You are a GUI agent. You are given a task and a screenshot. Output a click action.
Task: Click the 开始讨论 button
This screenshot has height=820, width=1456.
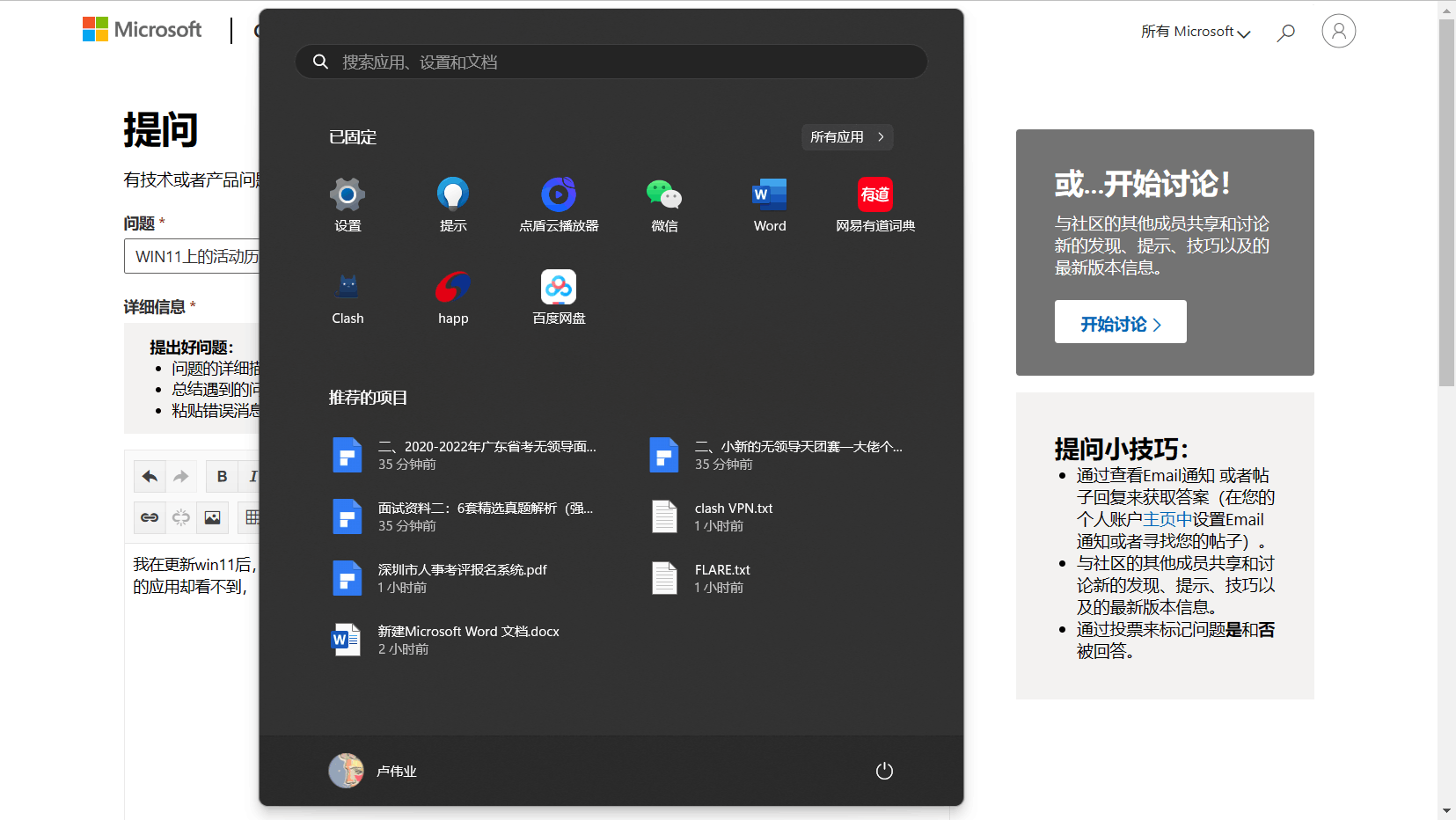click(x=1119, y=322)
